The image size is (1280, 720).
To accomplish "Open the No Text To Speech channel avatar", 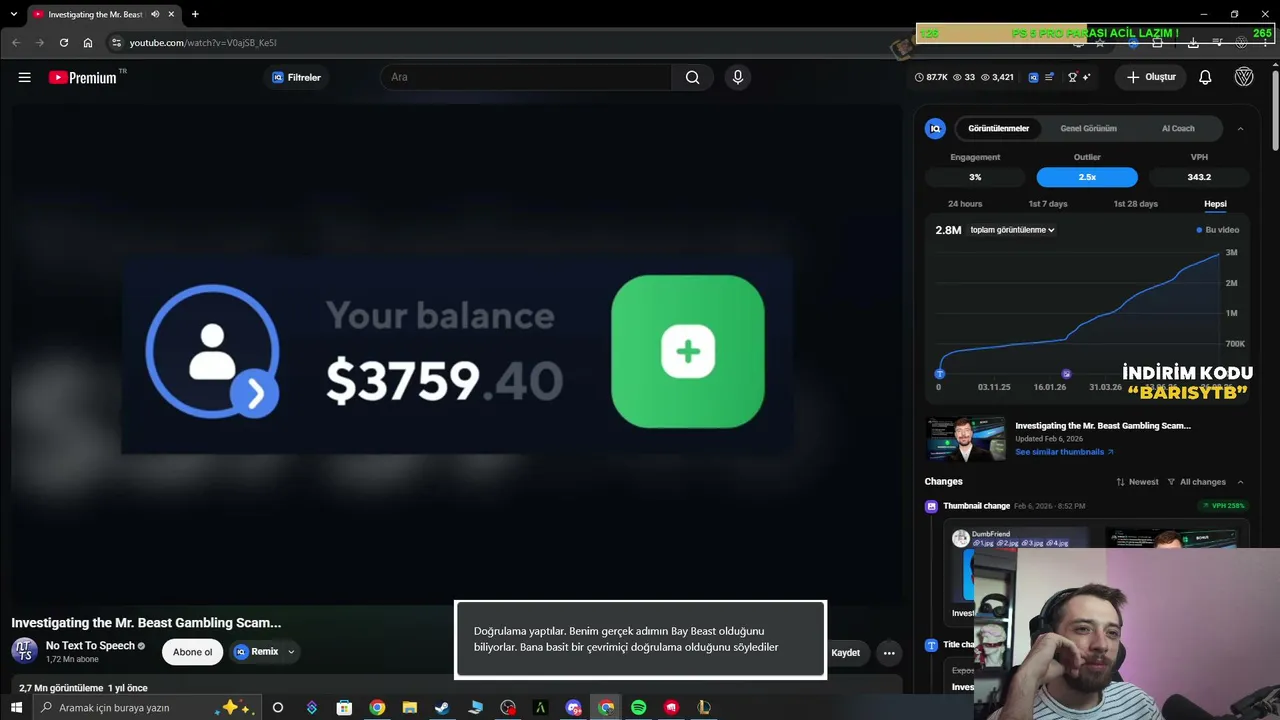I will point(25,652).
